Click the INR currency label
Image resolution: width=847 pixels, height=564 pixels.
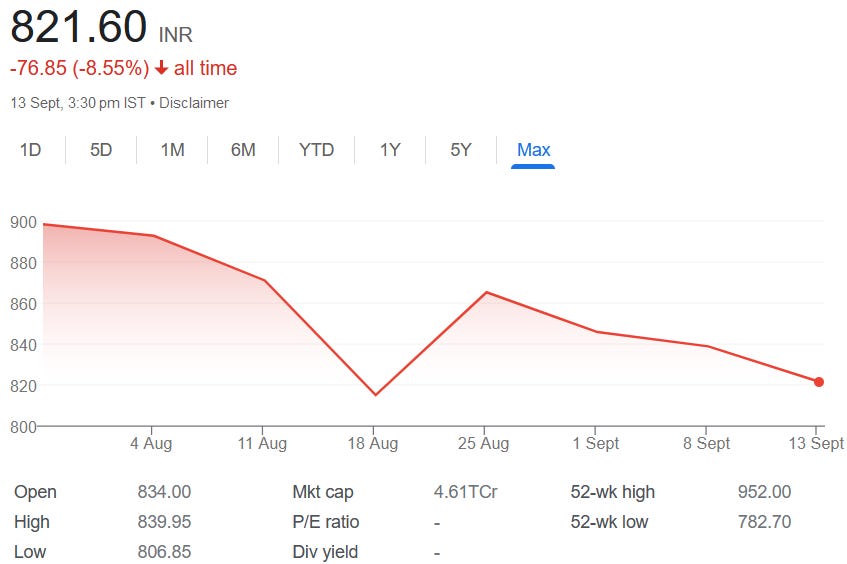coord(176,35)
